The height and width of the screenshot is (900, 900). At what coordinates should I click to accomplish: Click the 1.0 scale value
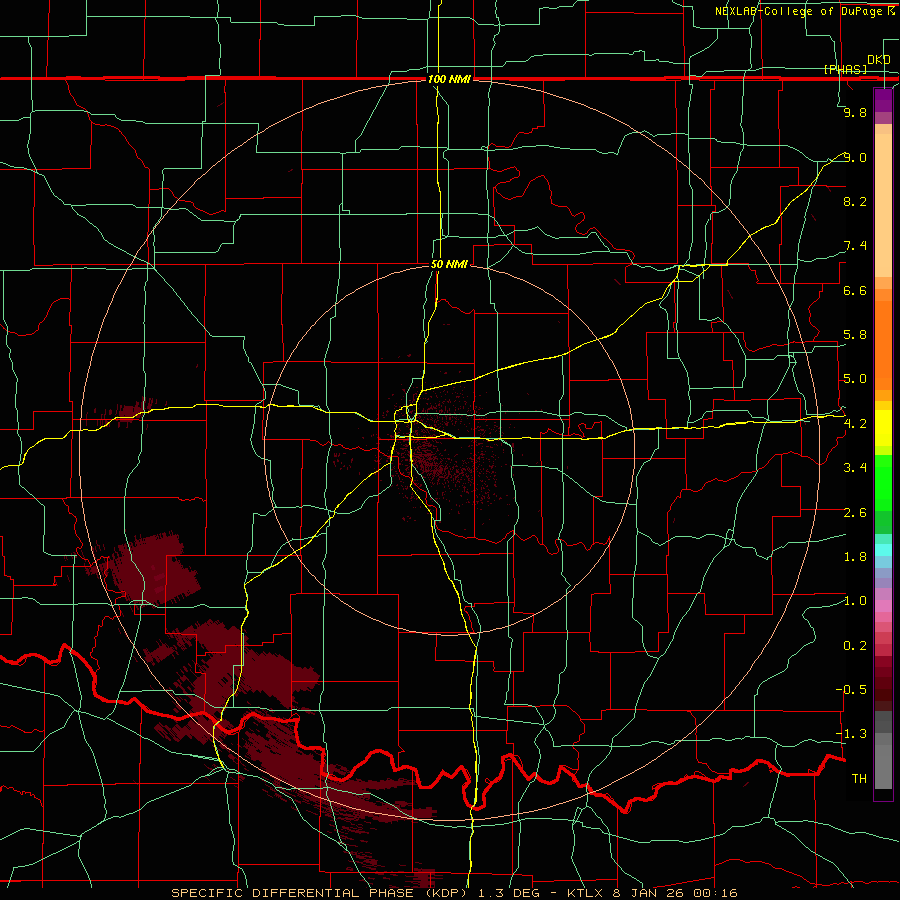tap(855, 601)
